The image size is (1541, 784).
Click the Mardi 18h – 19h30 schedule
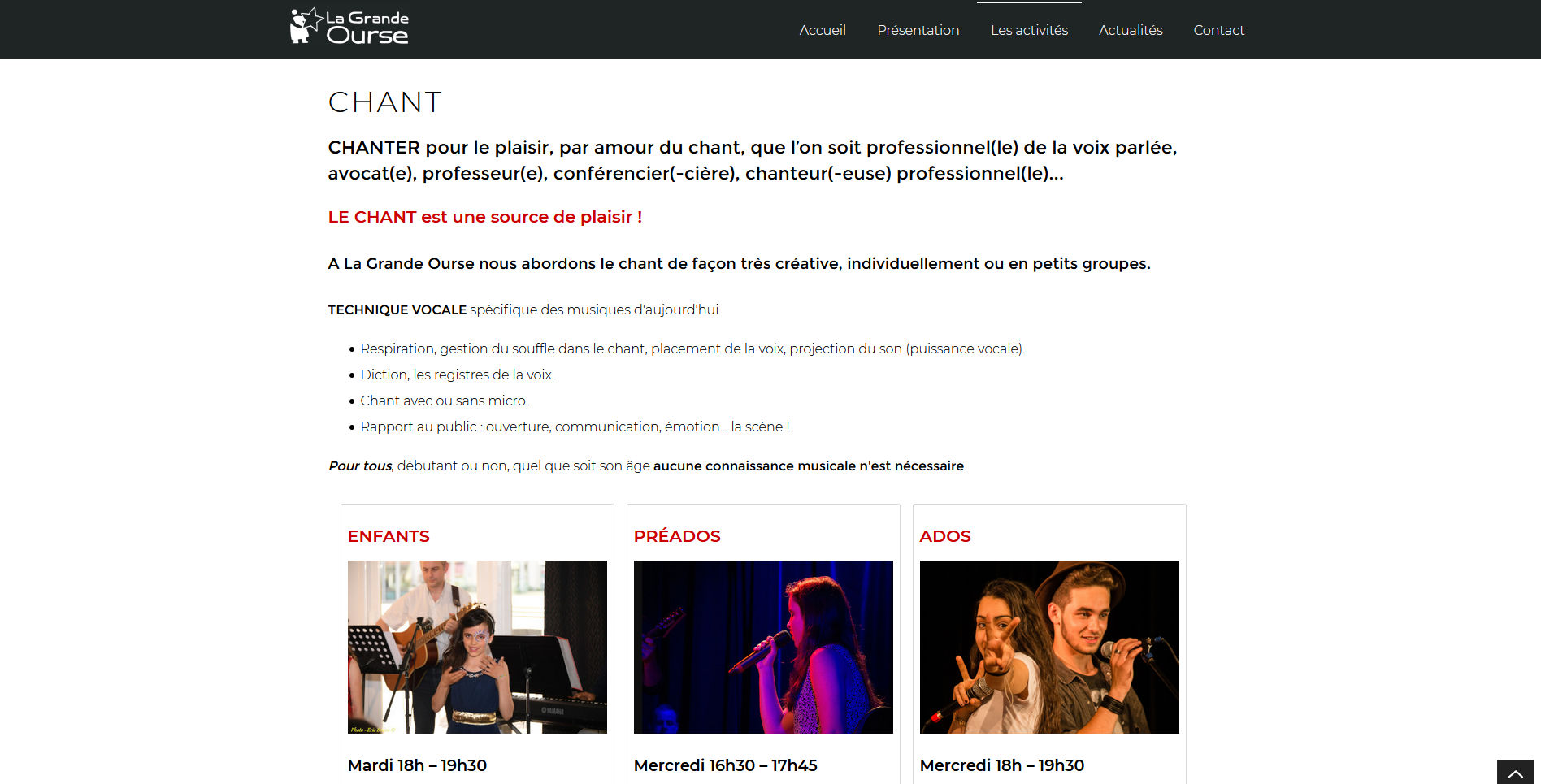tap(417, 765)
